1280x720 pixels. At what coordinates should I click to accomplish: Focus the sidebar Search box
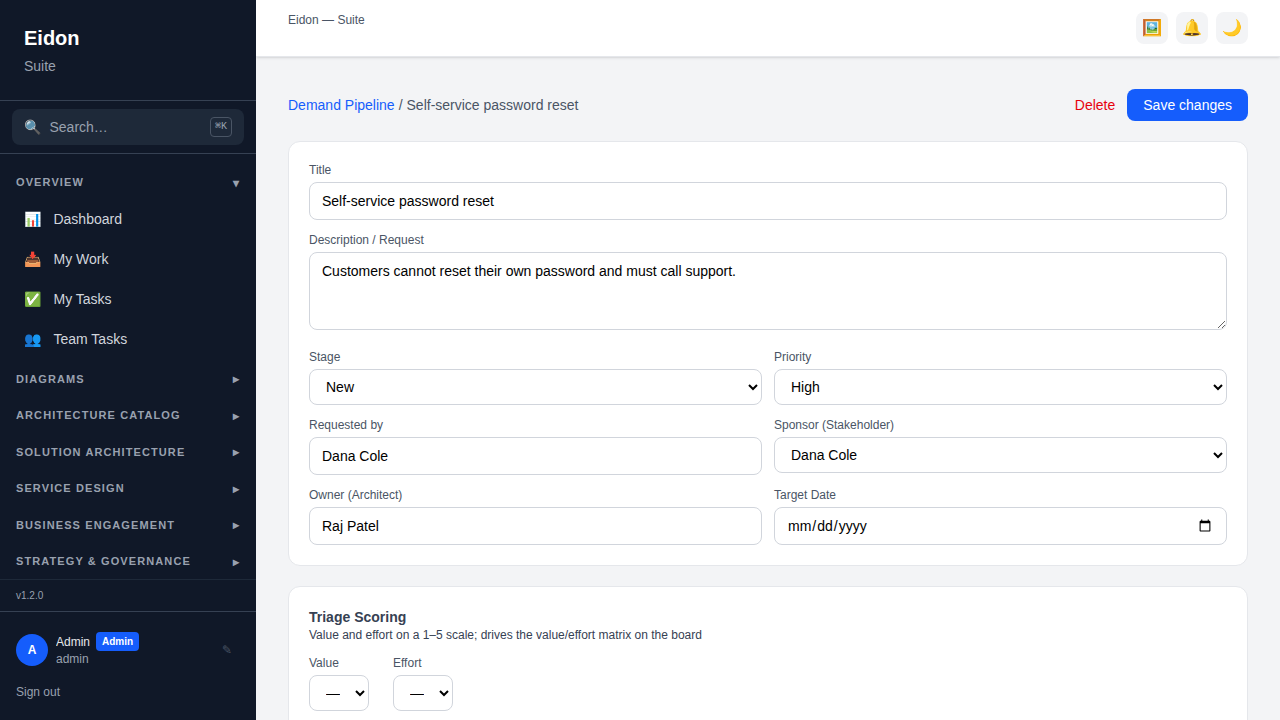tap(128, 127)
